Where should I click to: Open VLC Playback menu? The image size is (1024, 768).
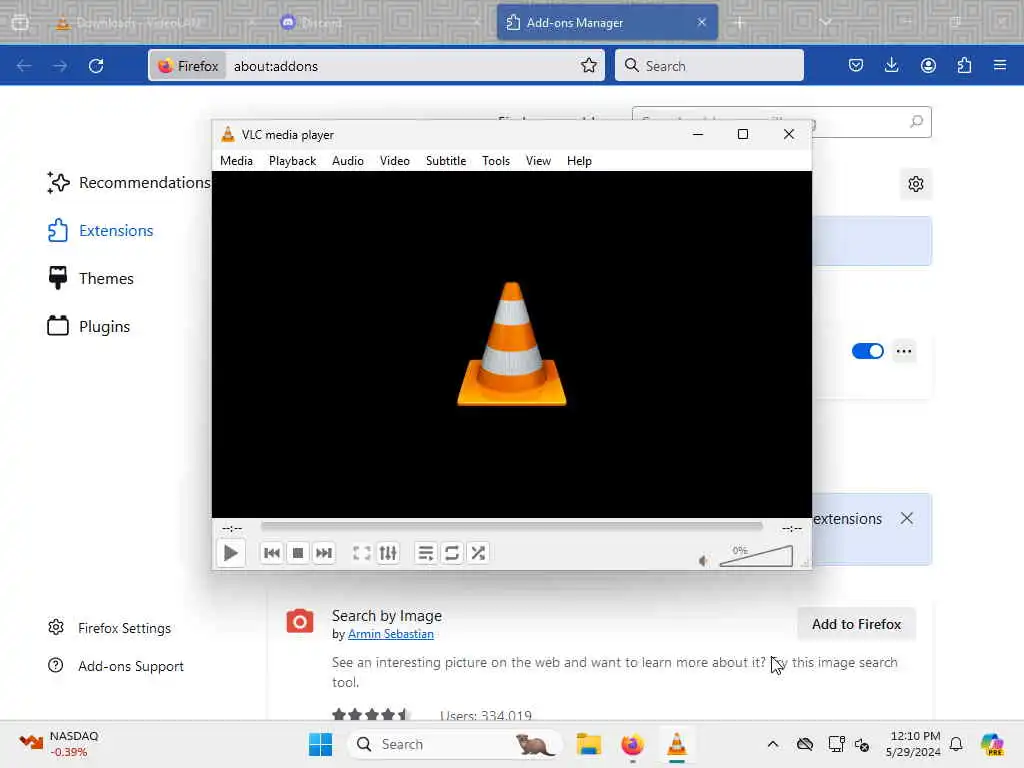tap(293, 161)
